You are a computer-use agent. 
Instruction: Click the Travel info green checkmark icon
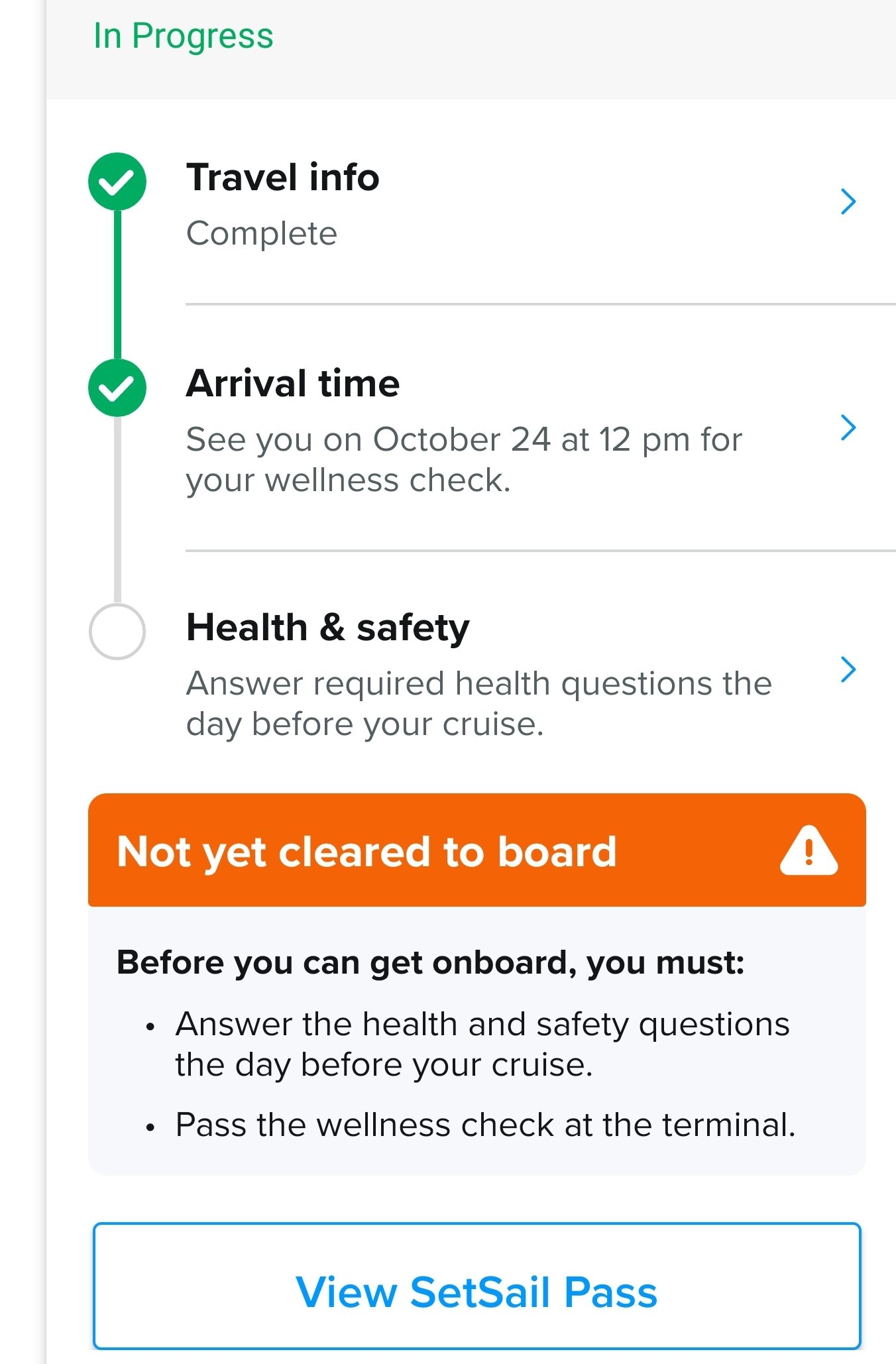click(117, 182)
